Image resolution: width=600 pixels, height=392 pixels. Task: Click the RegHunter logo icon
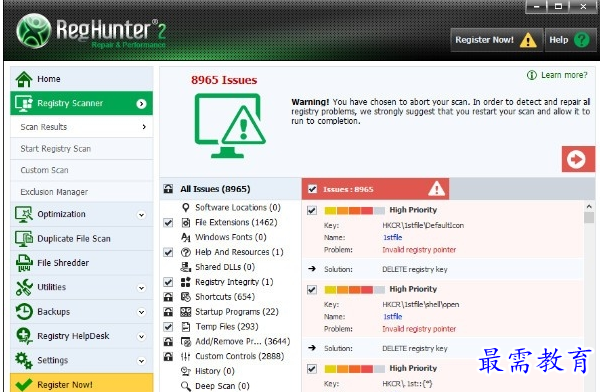pos(34,31)
